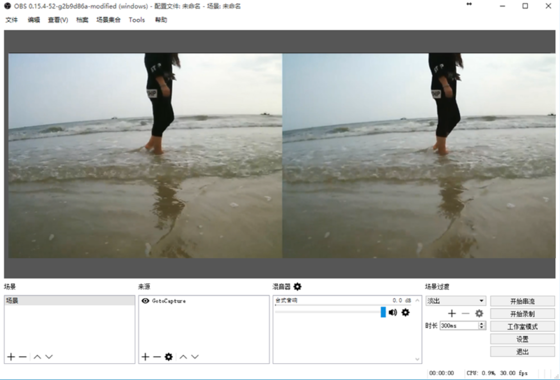Enable 工作室模式 studio mode button

tap(522, 326)
